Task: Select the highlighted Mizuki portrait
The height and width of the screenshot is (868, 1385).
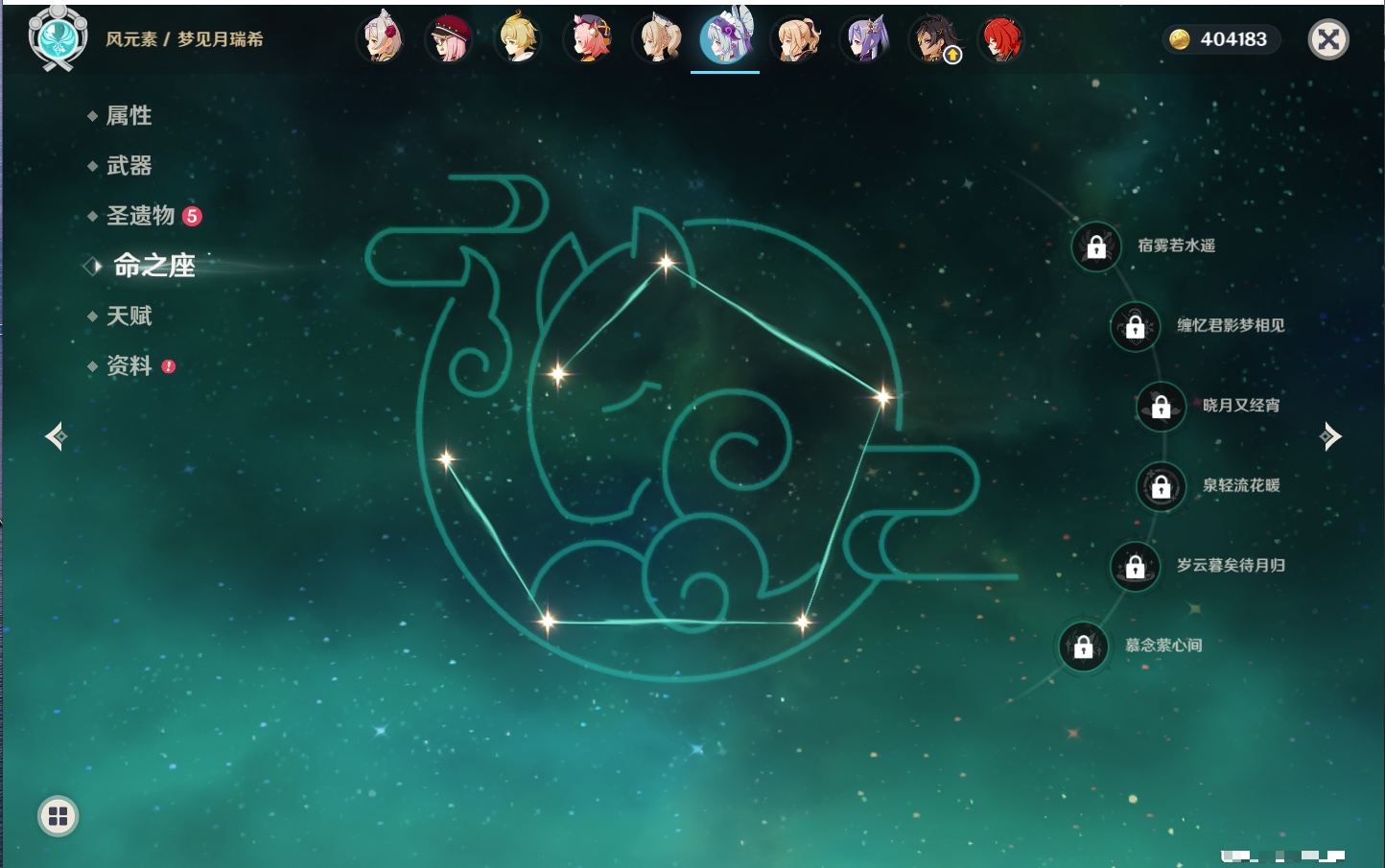Action: (x=726, y=38)
